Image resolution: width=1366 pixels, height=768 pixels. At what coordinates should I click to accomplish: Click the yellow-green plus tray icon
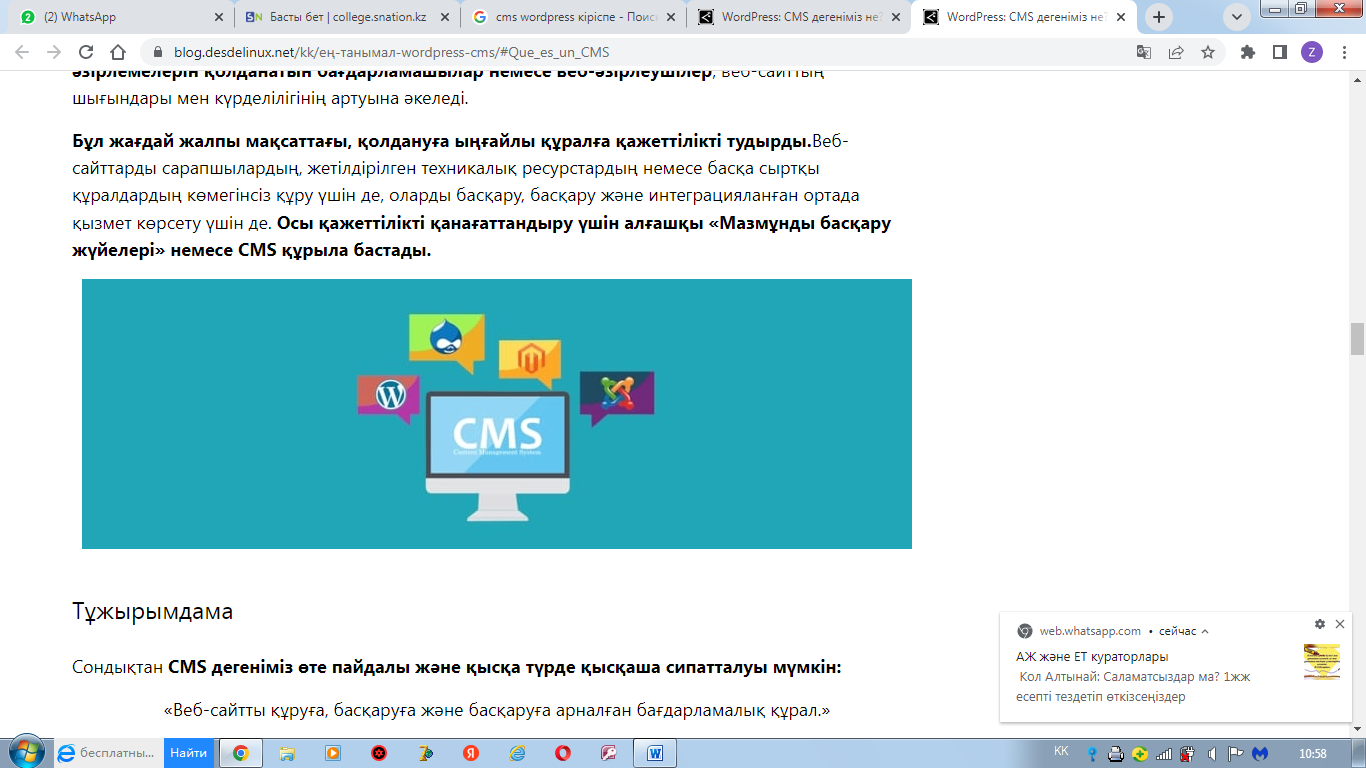pos(1140,754)
